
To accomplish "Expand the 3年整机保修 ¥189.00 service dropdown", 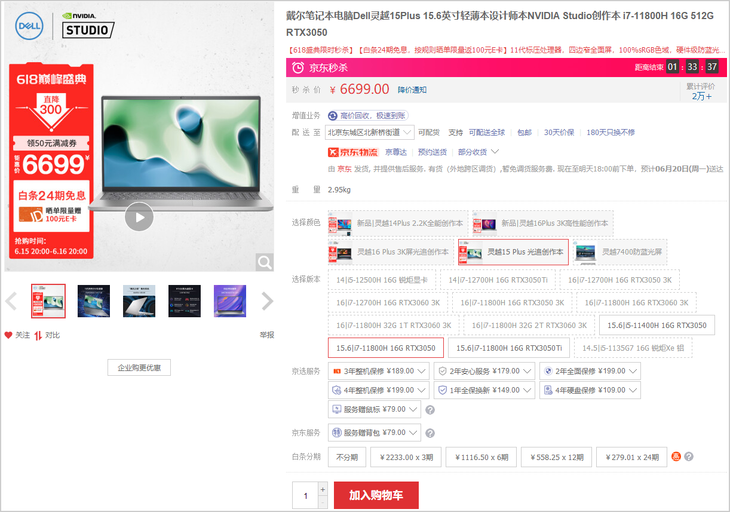I will (421, 370).
